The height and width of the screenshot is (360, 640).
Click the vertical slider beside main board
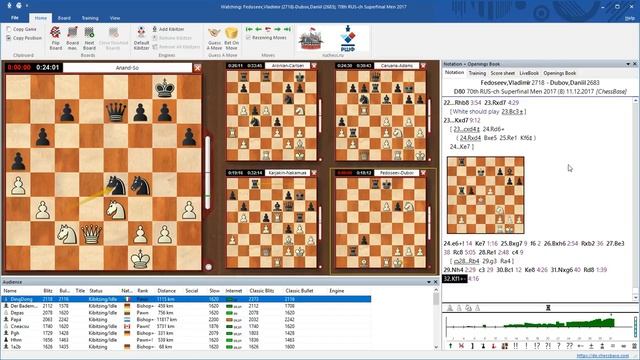coord(208,173)
